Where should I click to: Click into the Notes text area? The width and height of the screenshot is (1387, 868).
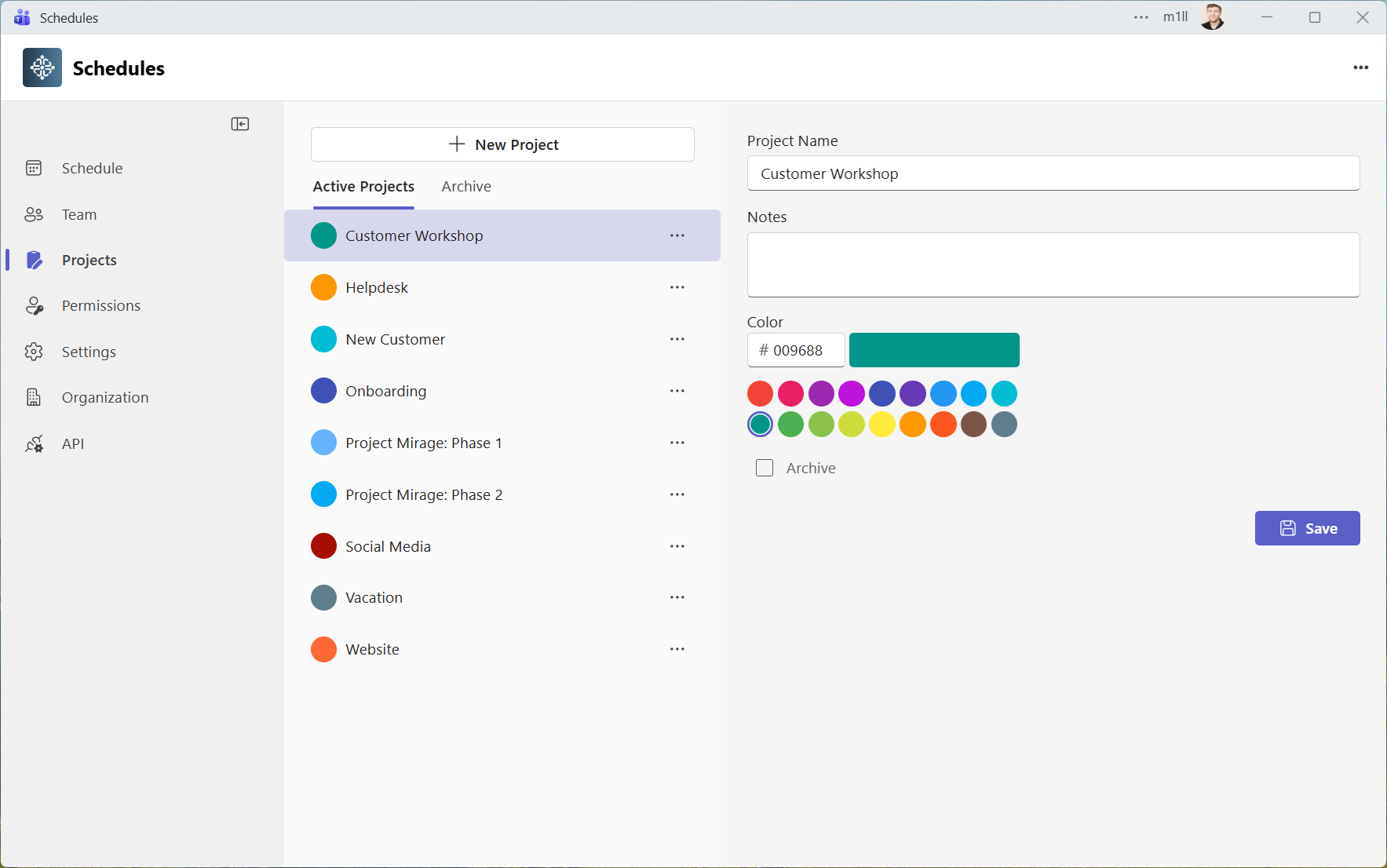click(x=1053, y=264)
